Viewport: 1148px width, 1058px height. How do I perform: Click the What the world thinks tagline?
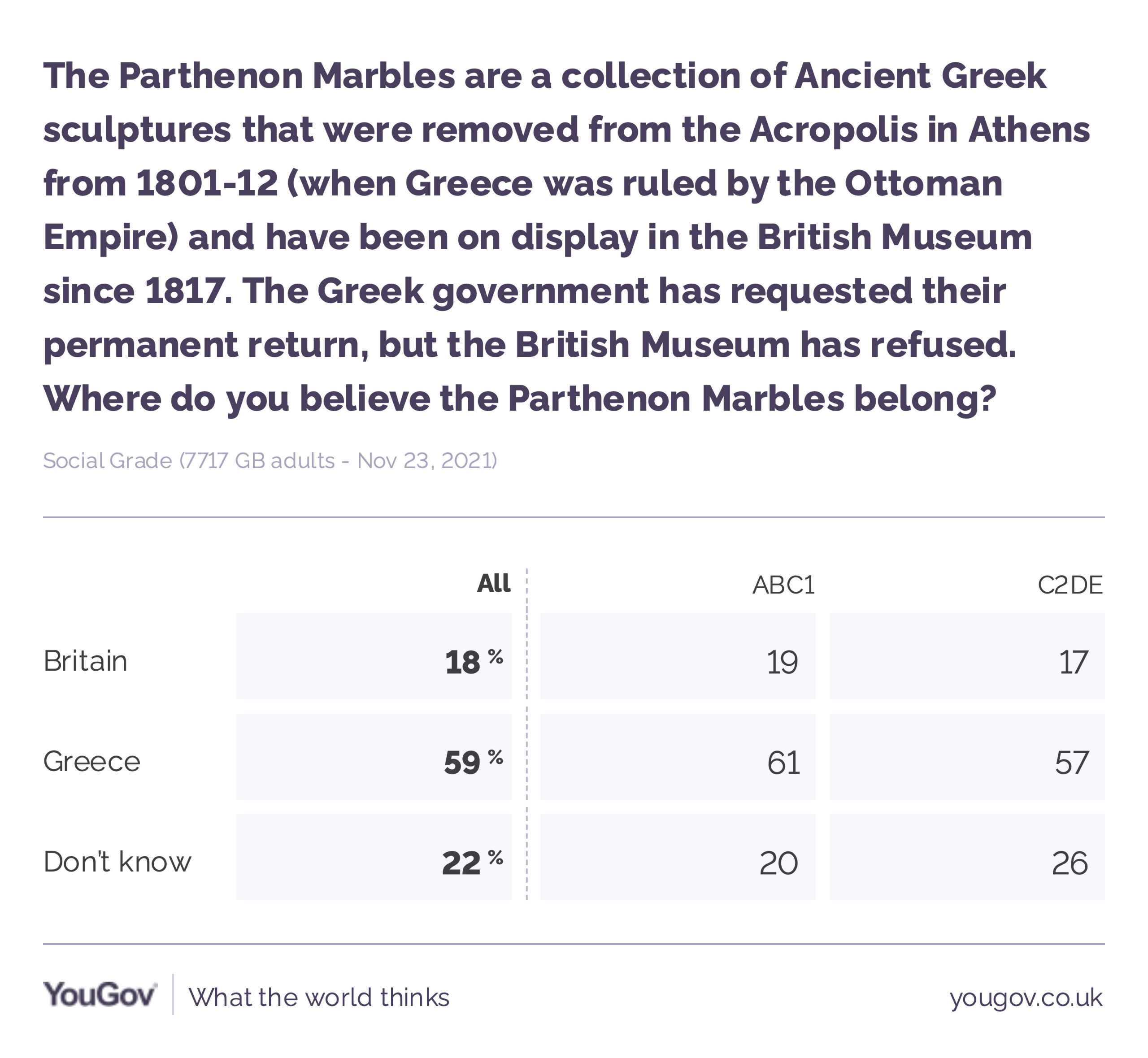319,997
